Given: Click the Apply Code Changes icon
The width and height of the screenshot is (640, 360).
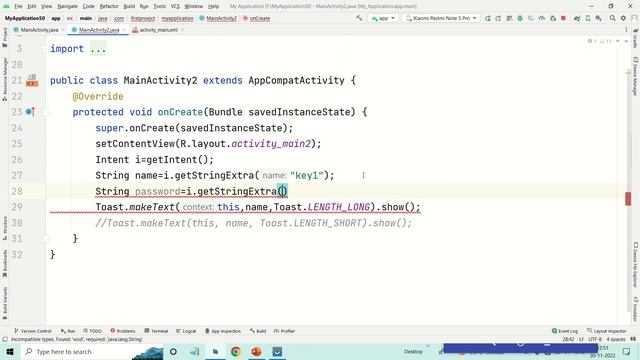Looking at the screenshot, I should point(509,18).
